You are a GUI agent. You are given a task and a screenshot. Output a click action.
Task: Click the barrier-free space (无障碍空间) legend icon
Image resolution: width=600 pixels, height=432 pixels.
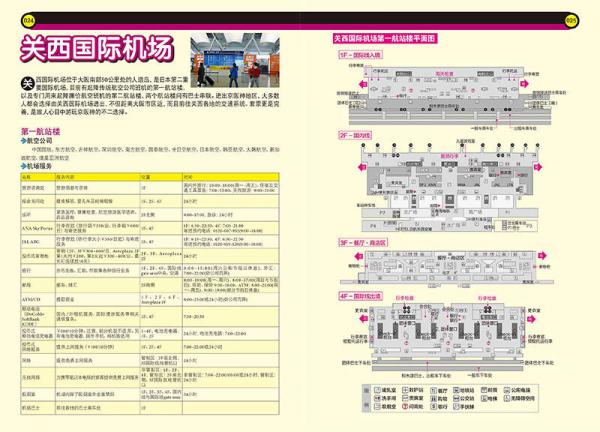coord(507,398)
